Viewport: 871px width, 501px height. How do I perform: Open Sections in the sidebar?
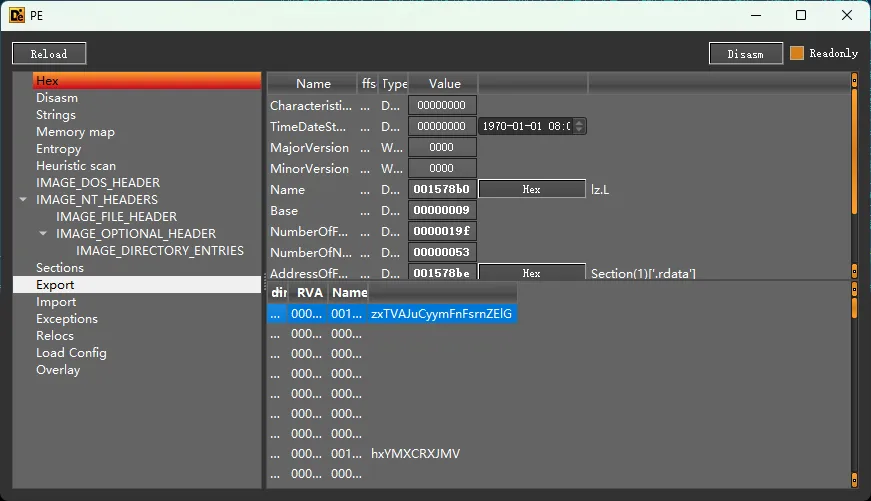coord(59,268)
